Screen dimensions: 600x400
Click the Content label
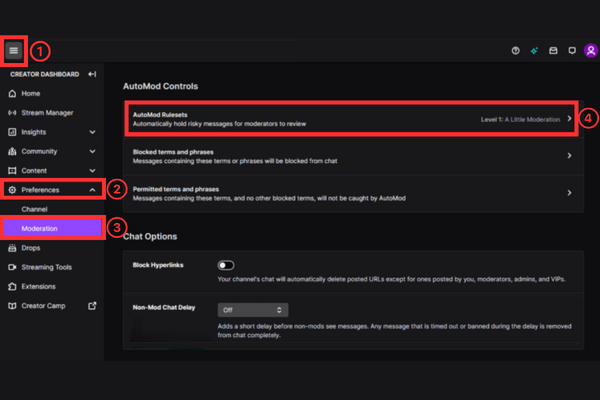coord(34,171)
